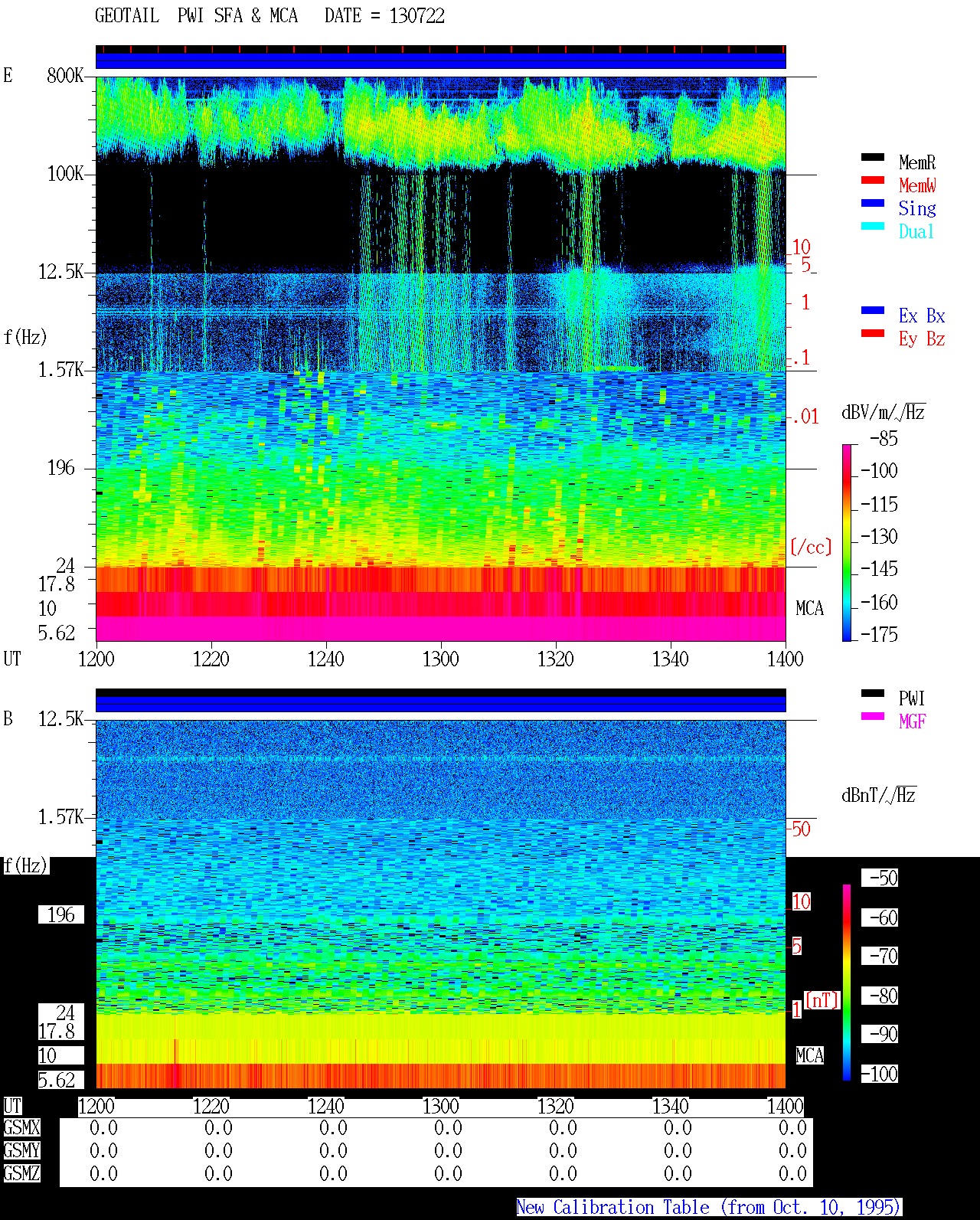This screenshot has height=1220, width=980.
Task: Click the '100K' frequency axis label
Action: (x=65, y=174)
